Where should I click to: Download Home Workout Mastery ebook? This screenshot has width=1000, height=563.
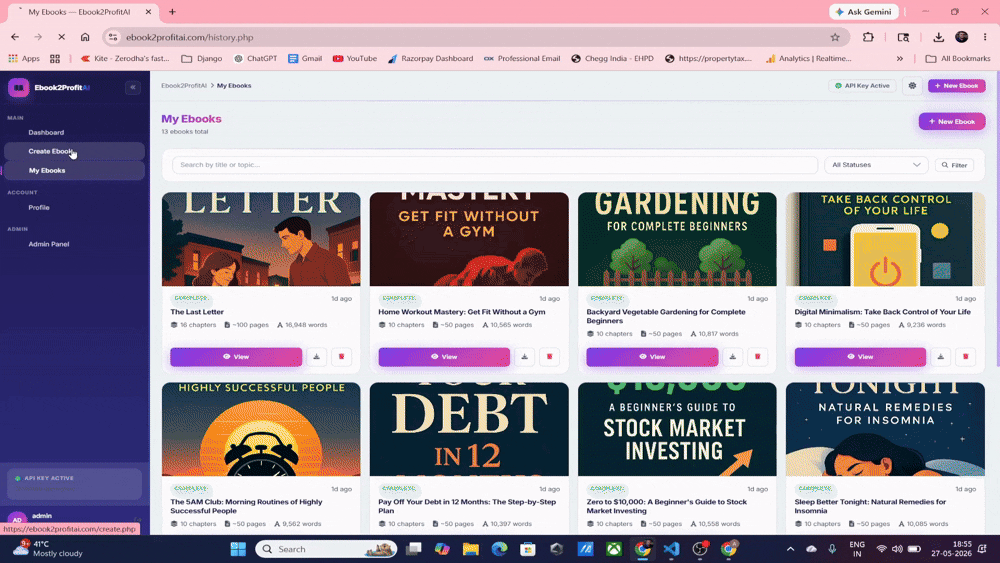coord(524,356)
